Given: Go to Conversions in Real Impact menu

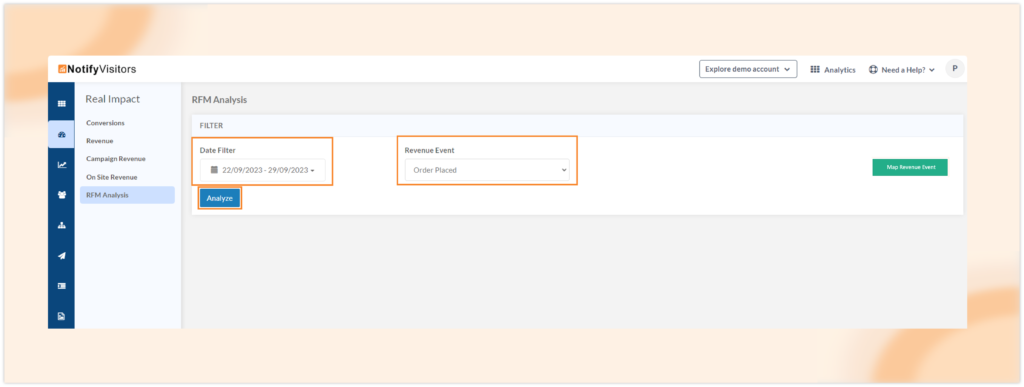Looking at the screenshot, I should tap(105, 123).
